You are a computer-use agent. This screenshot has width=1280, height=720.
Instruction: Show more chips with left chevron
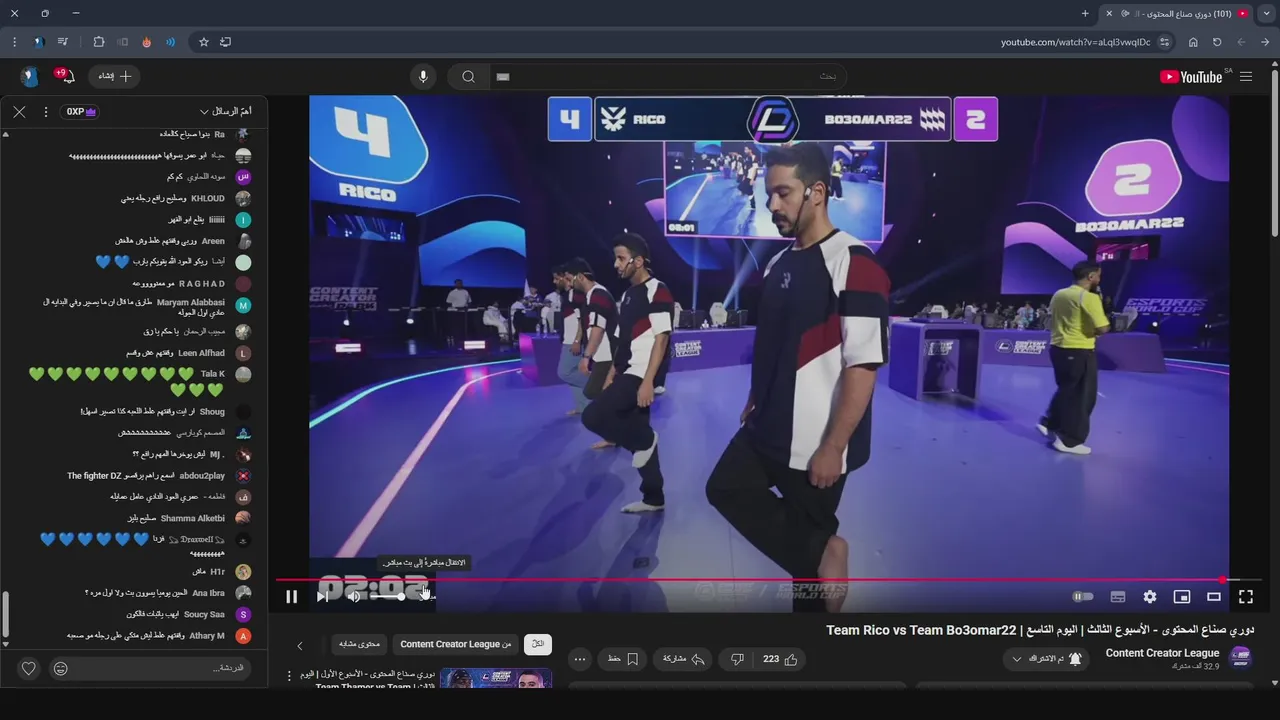299,645
